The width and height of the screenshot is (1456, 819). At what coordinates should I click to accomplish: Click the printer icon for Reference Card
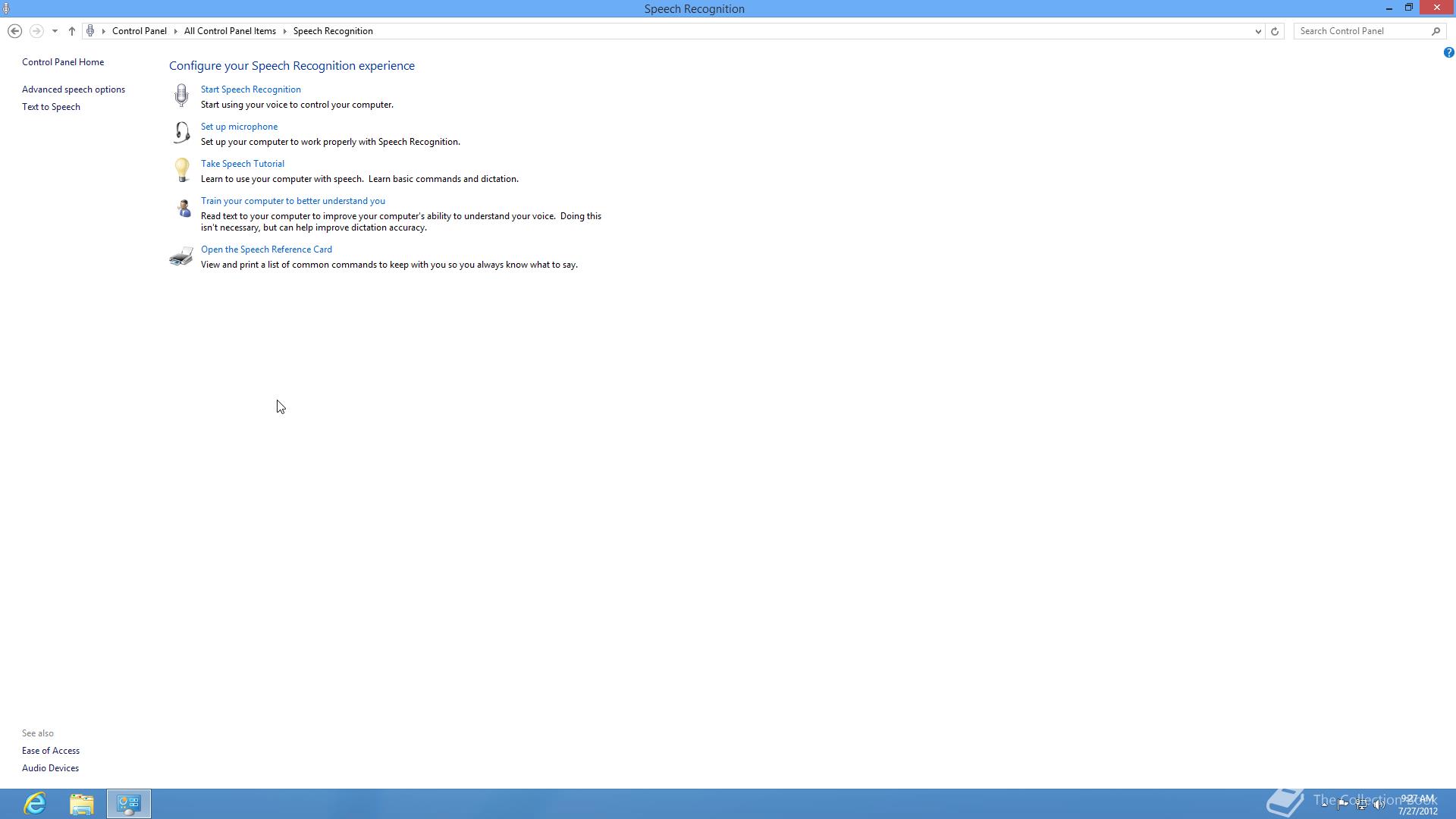[x=181, y=256]
